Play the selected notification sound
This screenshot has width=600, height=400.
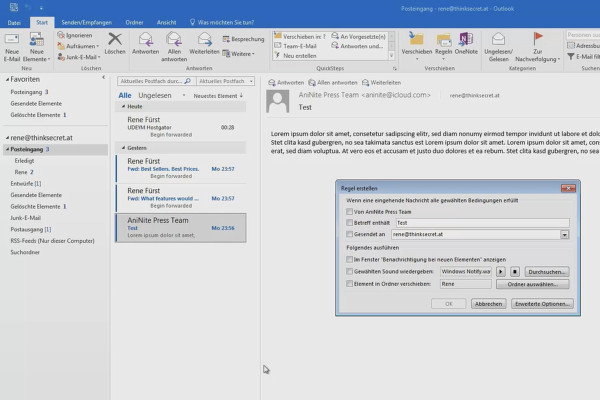click(x=501, y=272)
